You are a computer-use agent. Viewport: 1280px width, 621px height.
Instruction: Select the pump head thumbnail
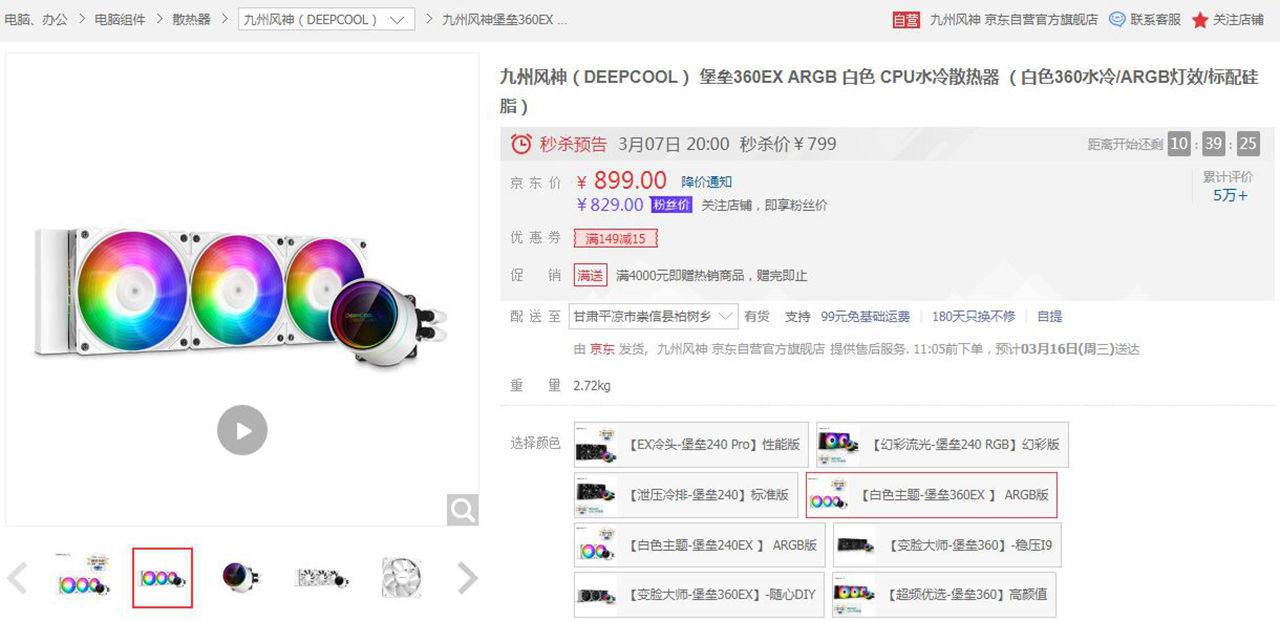click(x=241, y=577)
